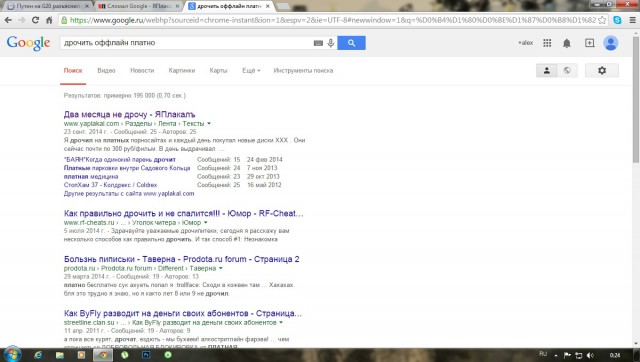Screen dimensions: 640x362
Task: Open Инструменты поиска search tools
Action: click(x=303, y=71)
